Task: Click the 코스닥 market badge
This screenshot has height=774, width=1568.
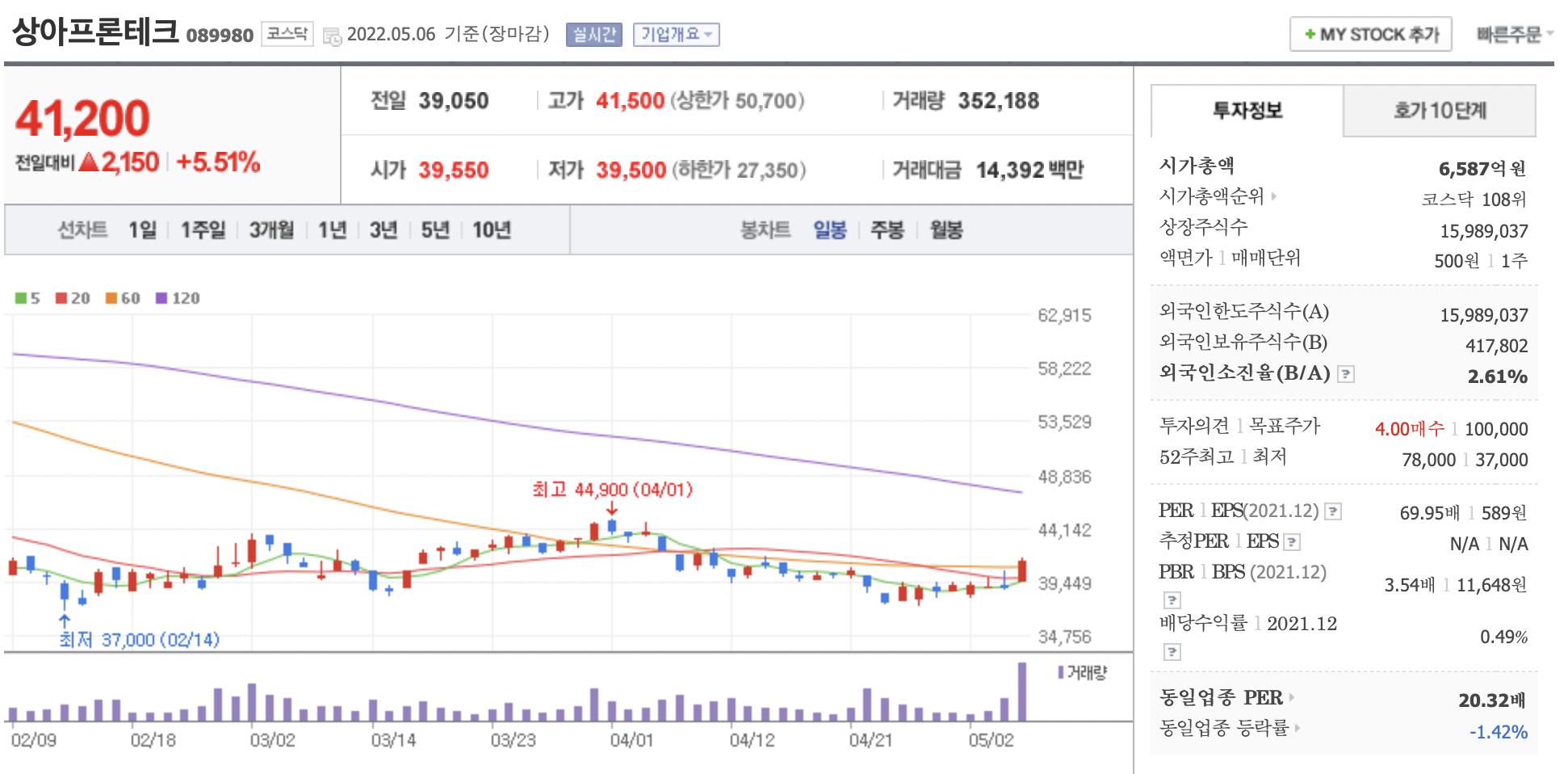Action: 287,34
